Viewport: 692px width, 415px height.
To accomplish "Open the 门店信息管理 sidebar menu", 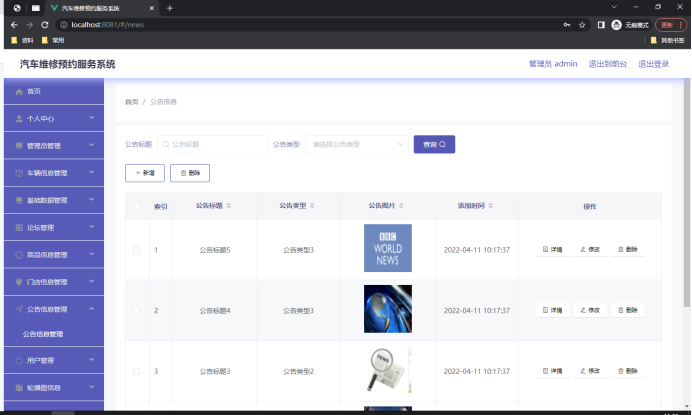I will pos(54,282).
